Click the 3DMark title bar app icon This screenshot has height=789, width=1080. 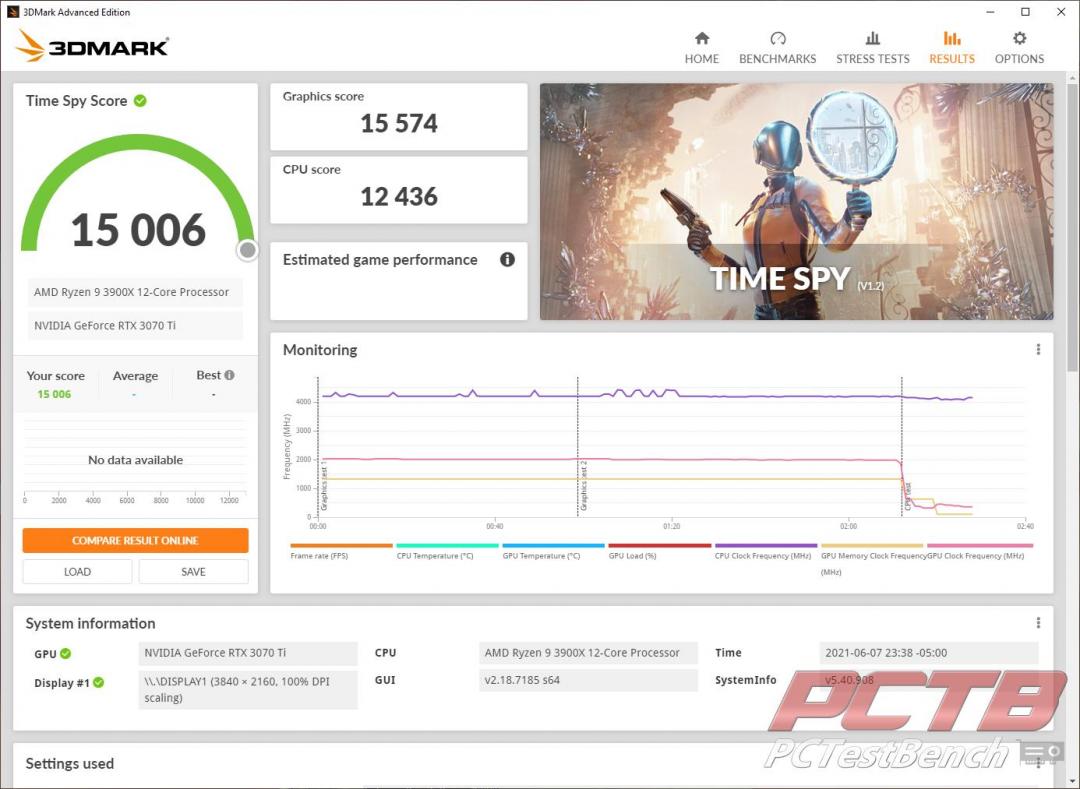[12, 12]
